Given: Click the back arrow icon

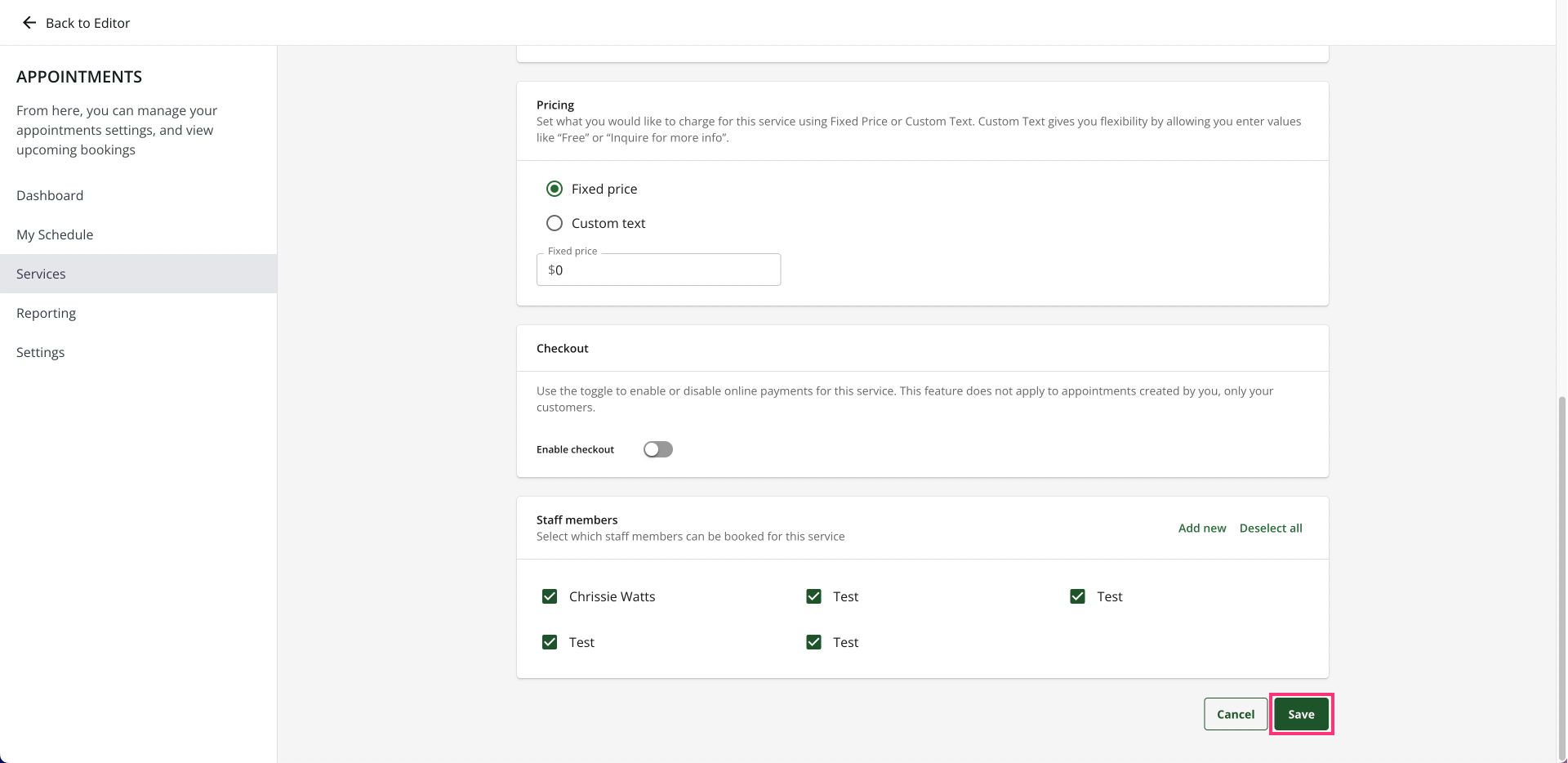Looking at the screenshot, I should (29, 23).
